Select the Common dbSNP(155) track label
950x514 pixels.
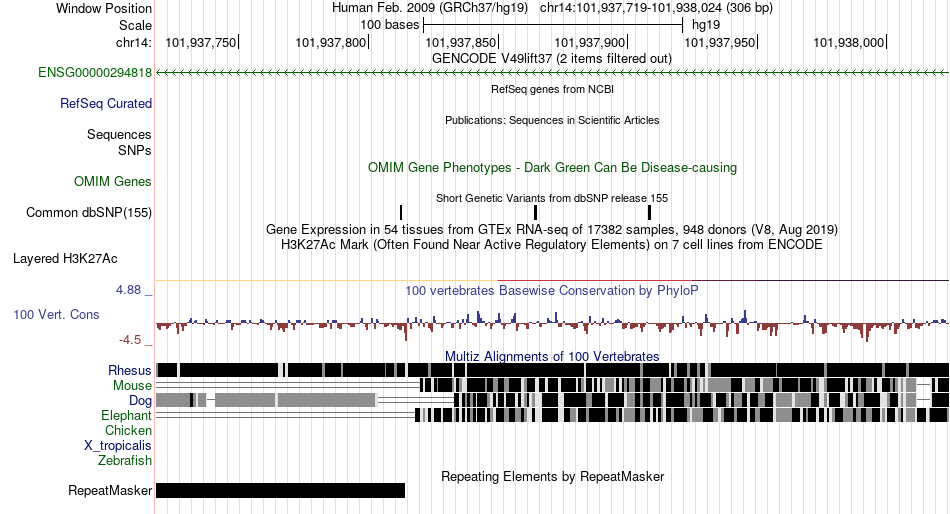(x=88, y=213)
